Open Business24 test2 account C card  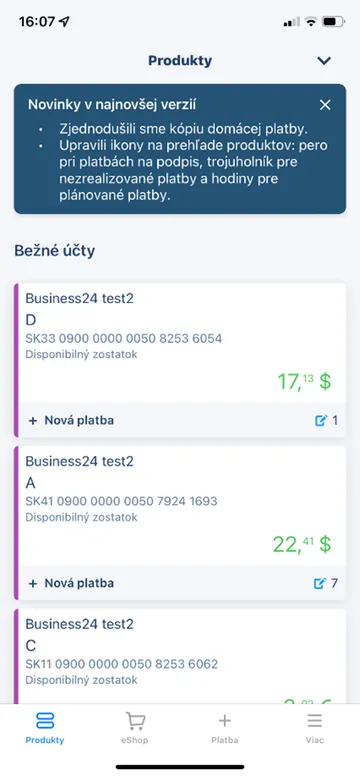tap(180, 656)
